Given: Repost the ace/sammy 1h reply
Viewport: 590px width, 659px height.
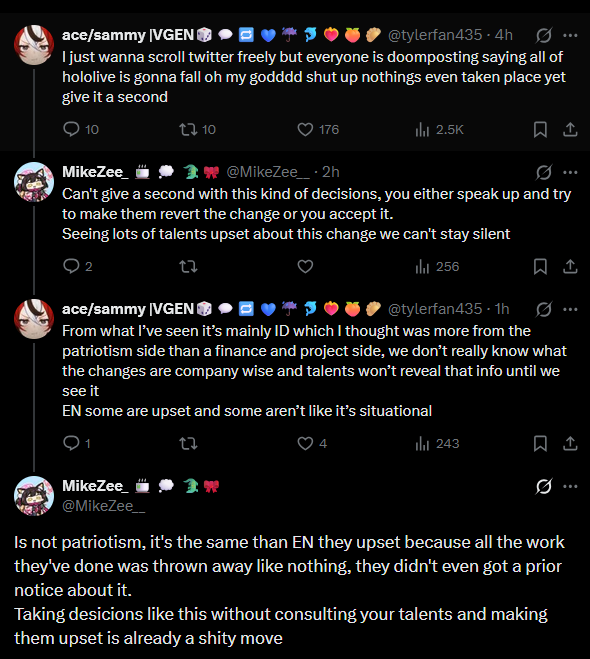Looking at the screenshot, I should coord(188,443).
